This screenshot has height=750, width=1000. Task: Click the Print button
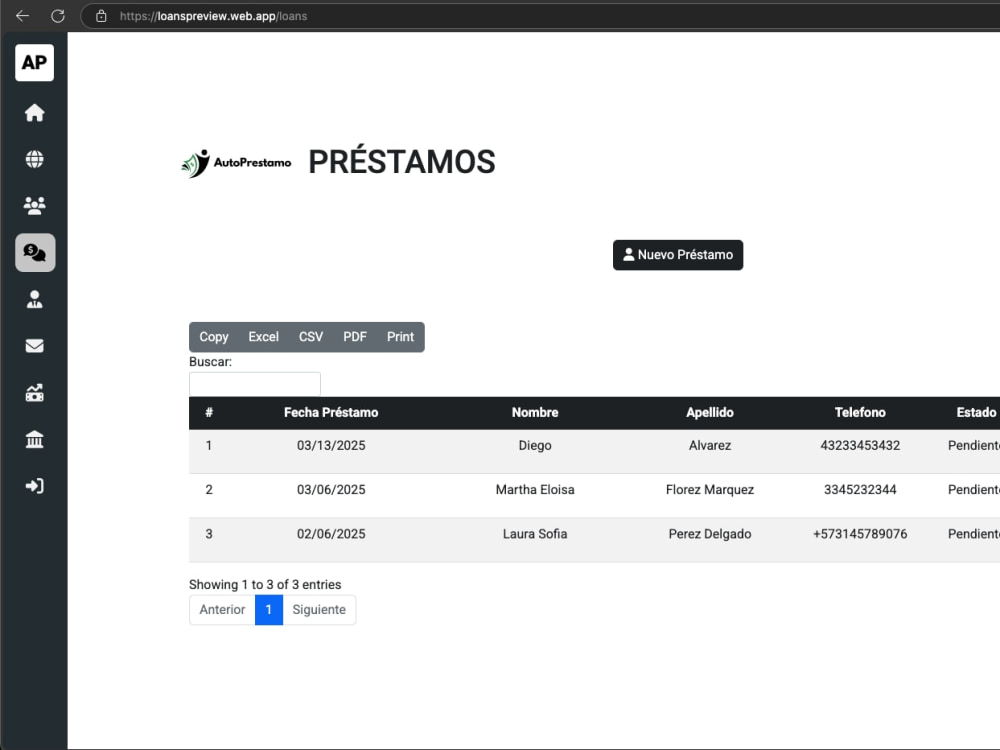[x=401, y=337]
